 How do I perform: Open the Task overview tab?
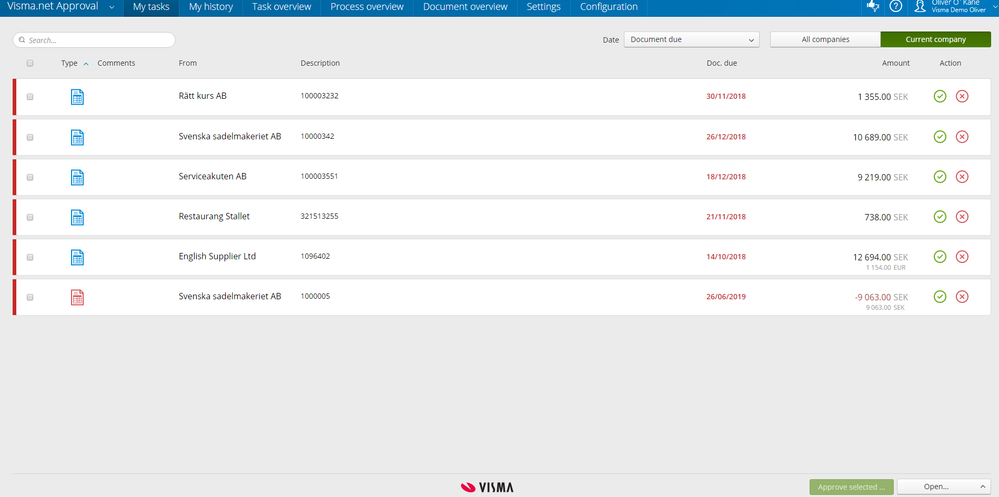point(282,7)
